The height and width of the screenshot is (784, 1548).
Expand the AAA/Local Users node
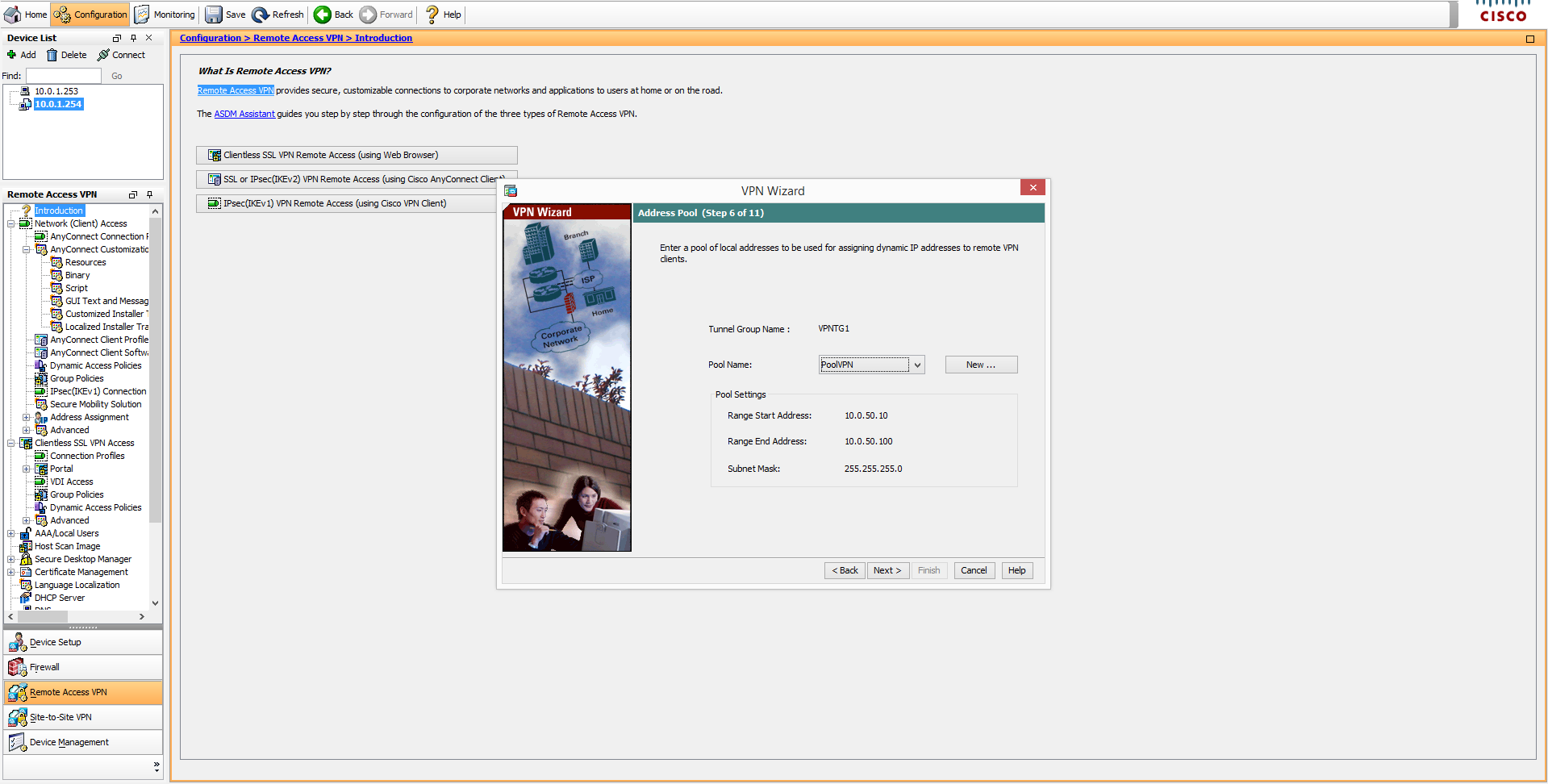(x=11, y=533)
